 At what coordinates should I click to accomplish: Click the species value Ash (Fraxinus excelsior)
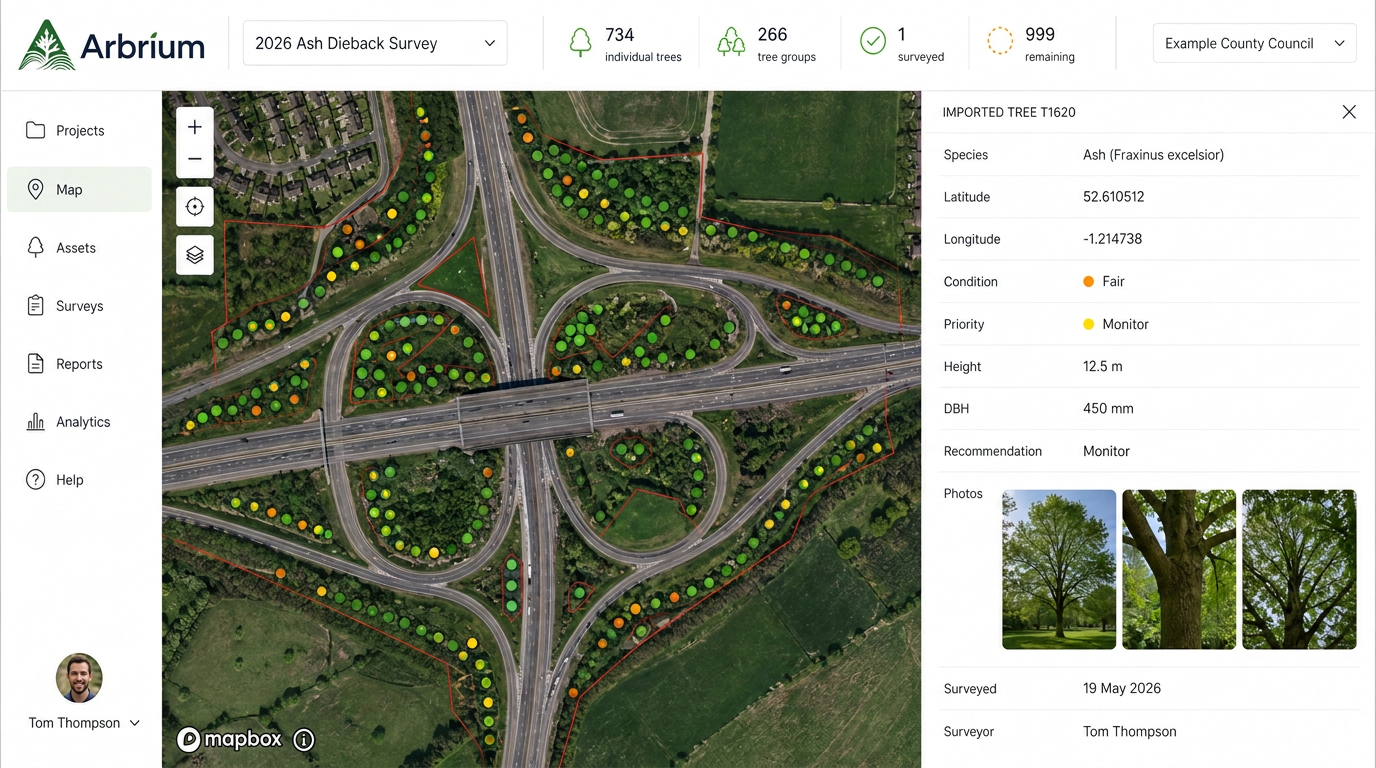point(1153,155)
